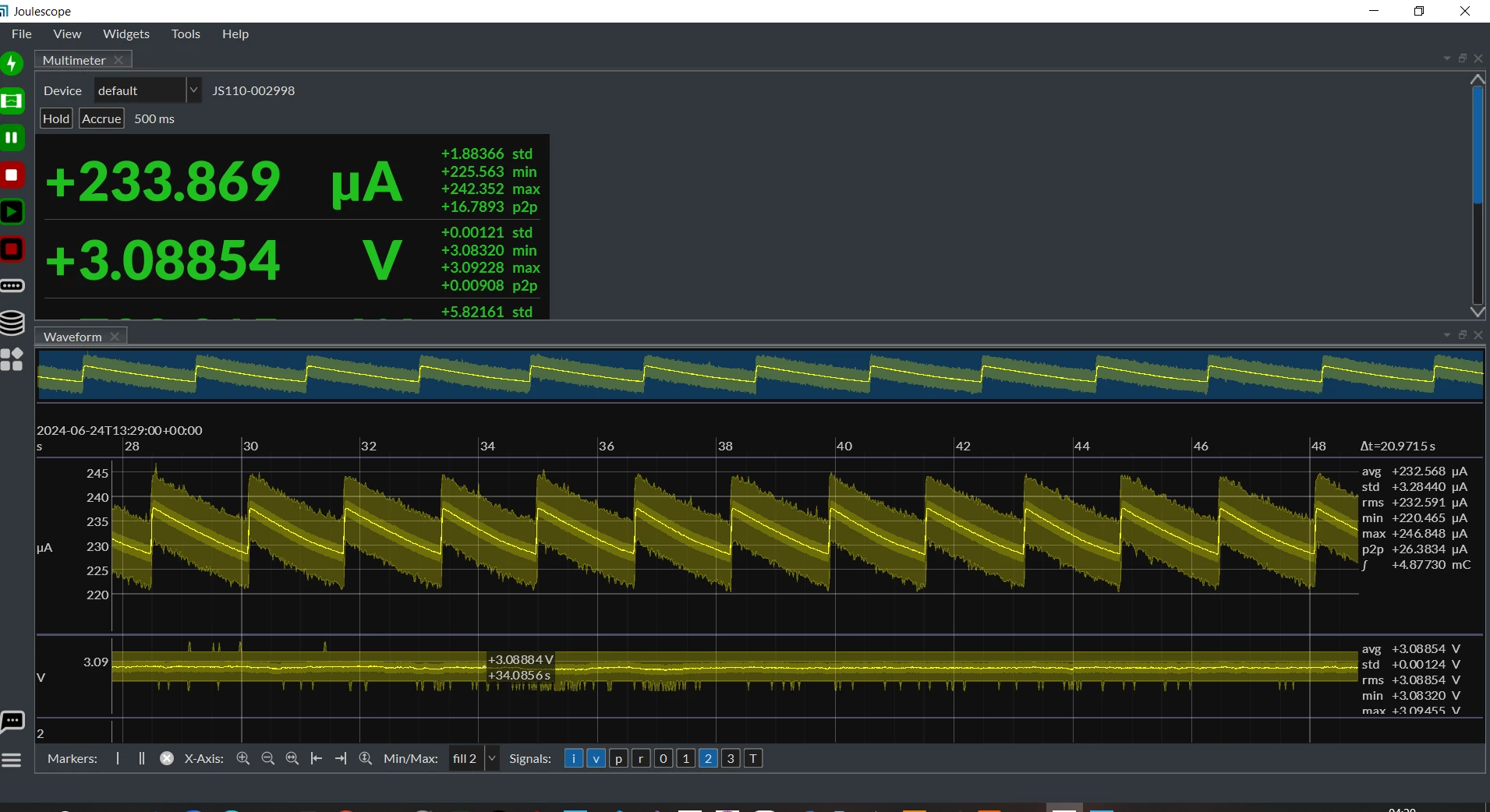Toggle the power signal 'p'
This screenshot has width=1490, height=812.
618,758
